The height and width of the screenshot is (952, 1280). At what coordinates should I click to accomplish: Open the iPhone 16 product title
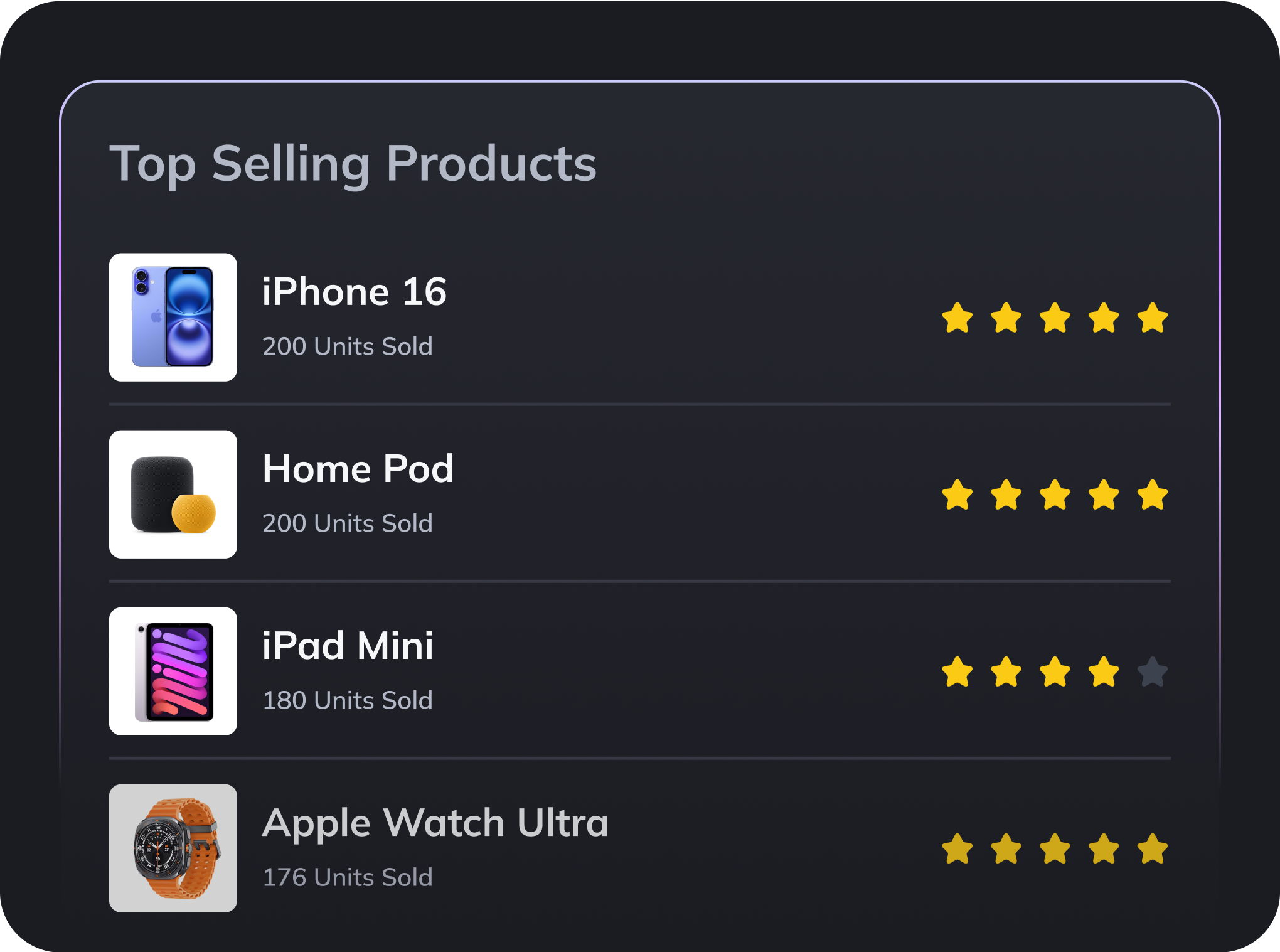tap(355, 292)
